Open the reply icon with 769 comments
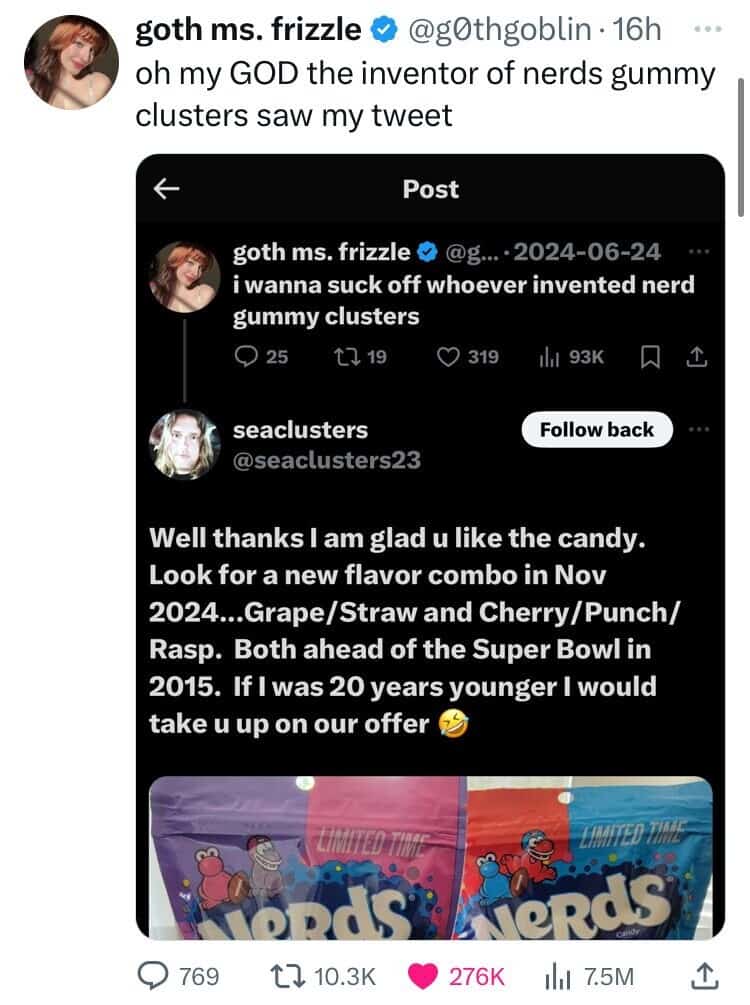Image resolution: width=750 pixels, height=1005 pixels. pos(153,976)
